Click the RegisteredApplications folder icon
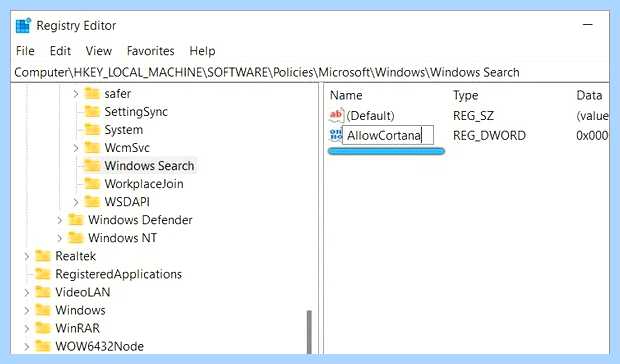This screenshot has height=364, width=620. click(43, 274)
